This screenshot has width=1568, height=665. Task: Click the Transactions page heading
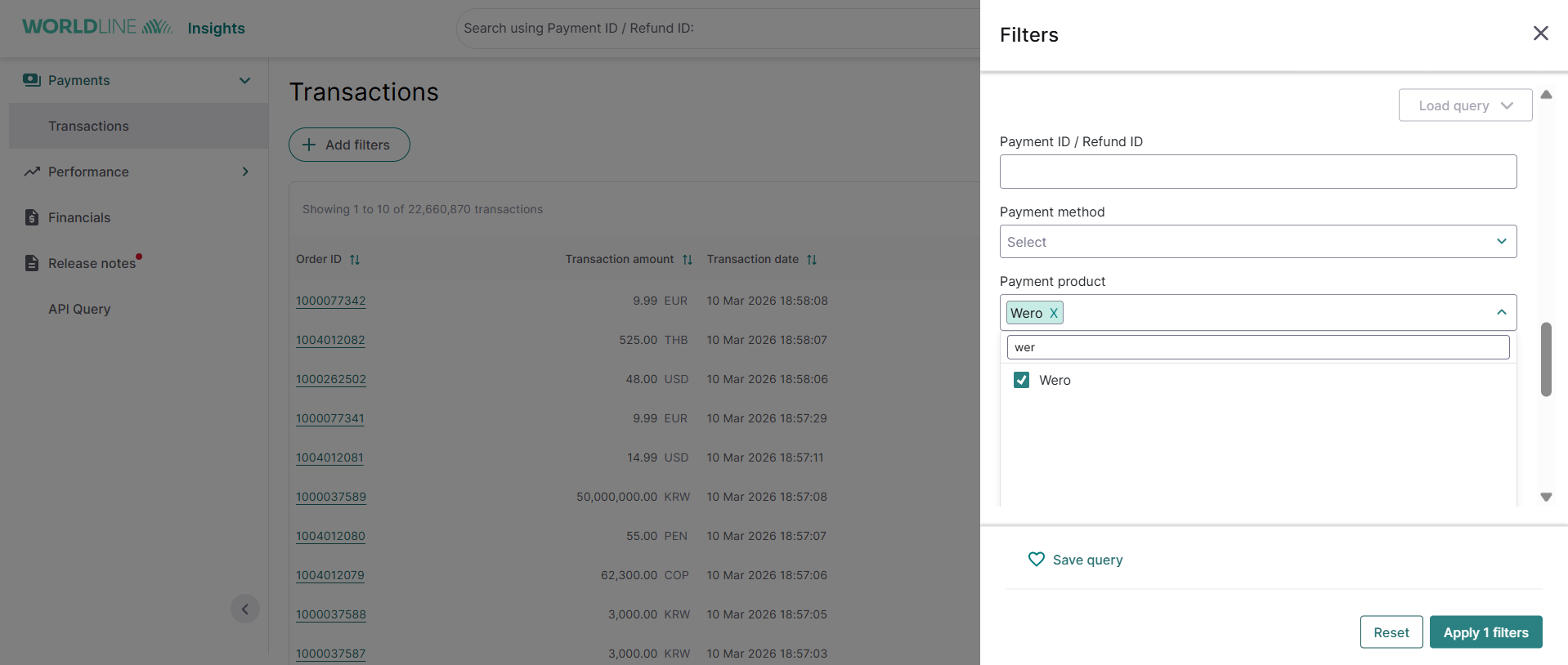click(364, 91)
